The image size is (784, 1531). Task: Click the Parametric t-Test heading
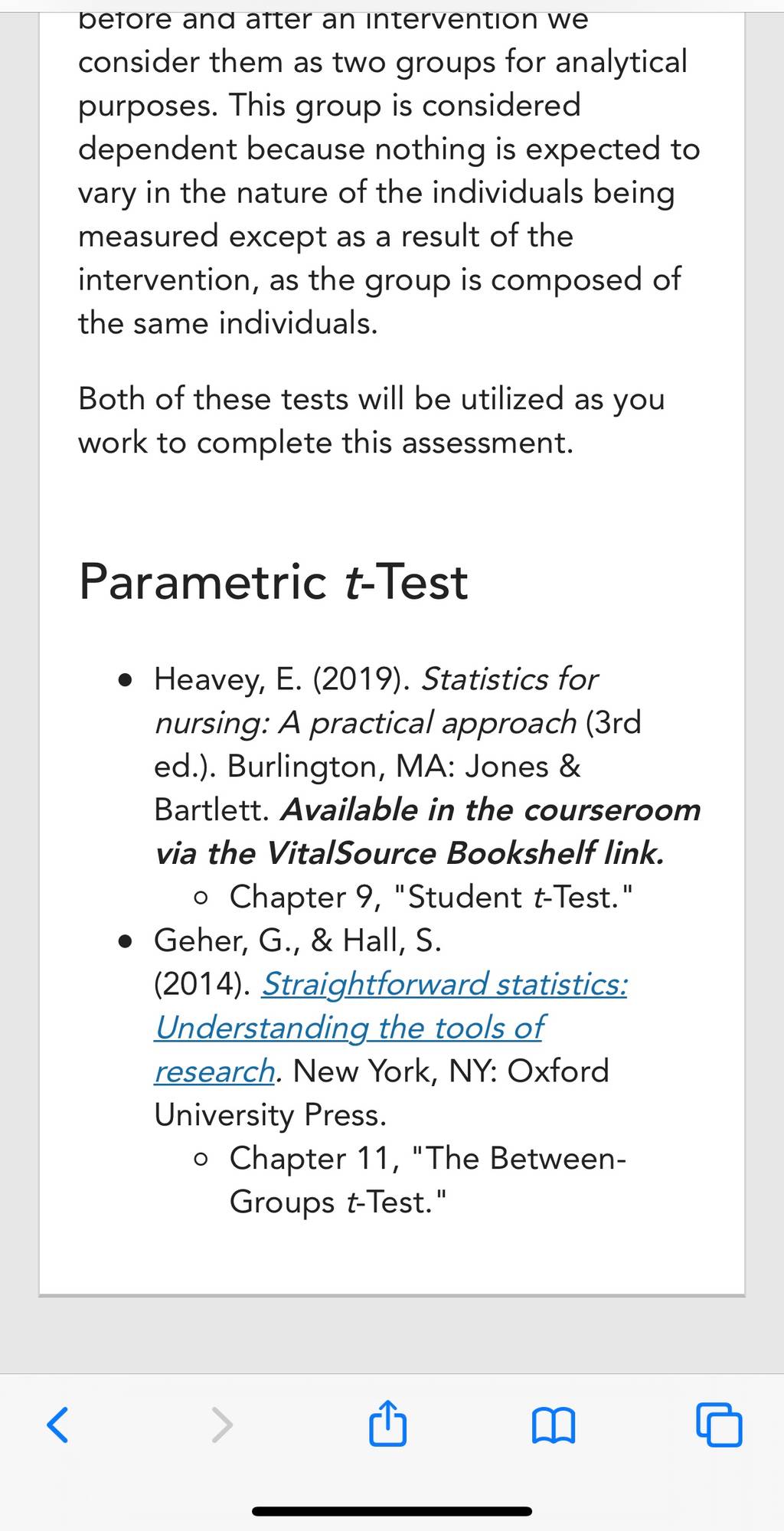[x=273, y=581]
